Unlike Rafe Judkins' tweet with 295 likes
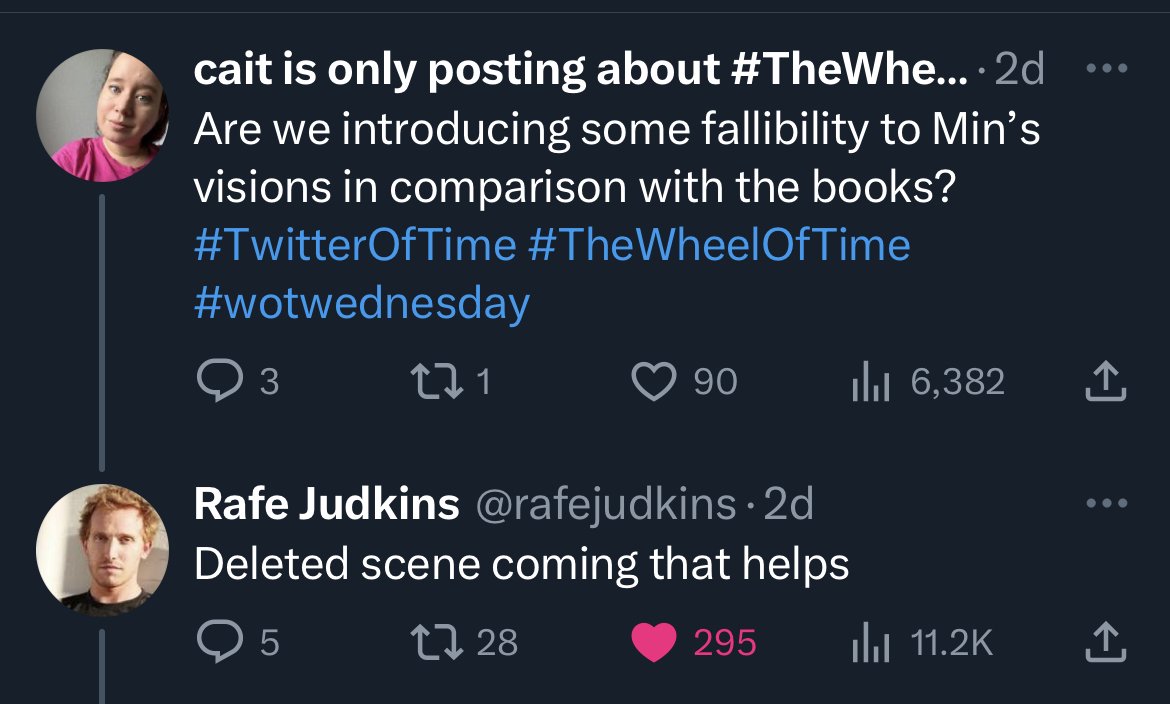 pyautogui.click(x=656, y=641)
